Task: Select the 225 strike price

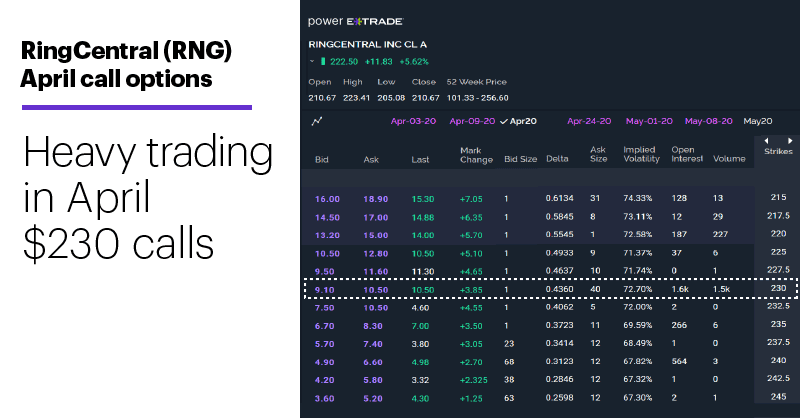Action: 778,252
